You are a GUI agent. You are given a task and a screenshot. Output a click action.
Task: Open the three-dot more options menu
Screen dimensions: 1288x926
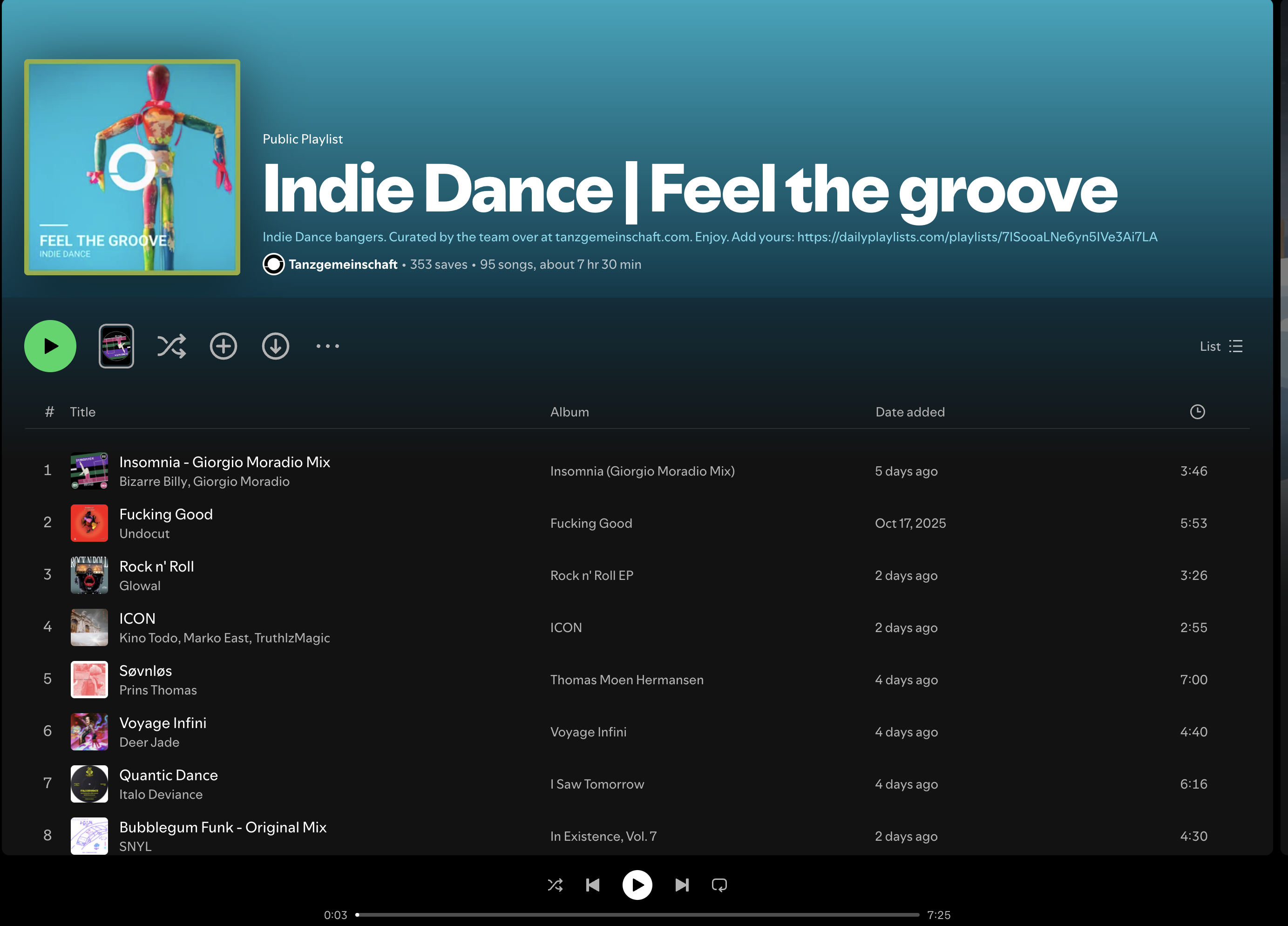[328, 346]
